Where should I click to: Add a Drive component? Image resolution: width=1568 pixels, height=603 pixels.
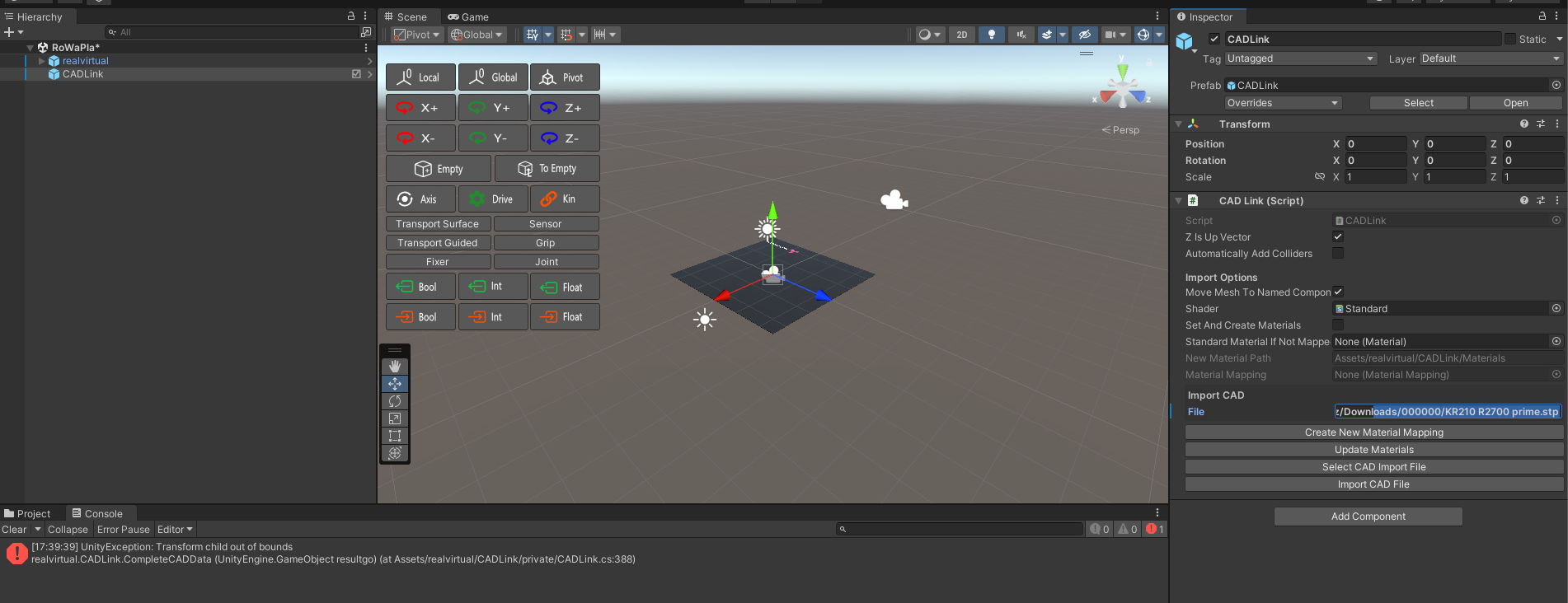pyautogui.click(x=493, y=199)
